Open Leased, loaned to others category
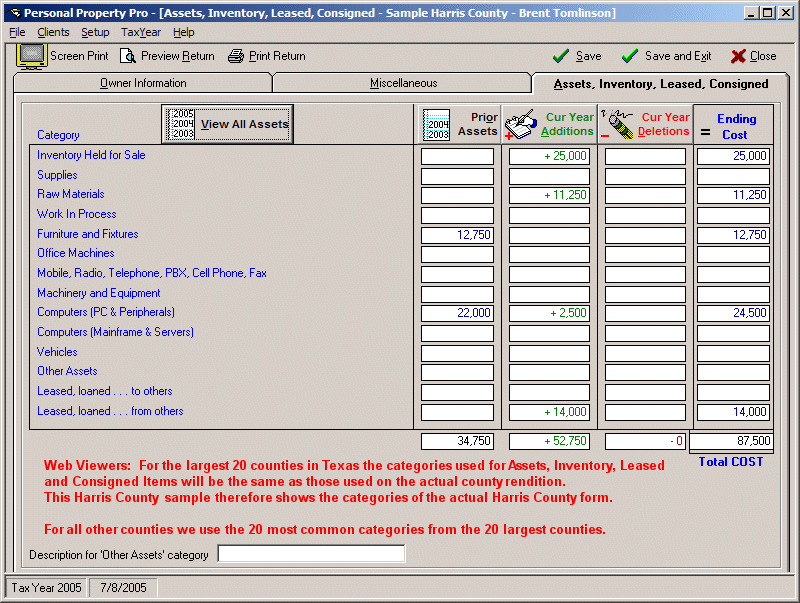The width and height of the screenshot is (800, 603). 105,391
